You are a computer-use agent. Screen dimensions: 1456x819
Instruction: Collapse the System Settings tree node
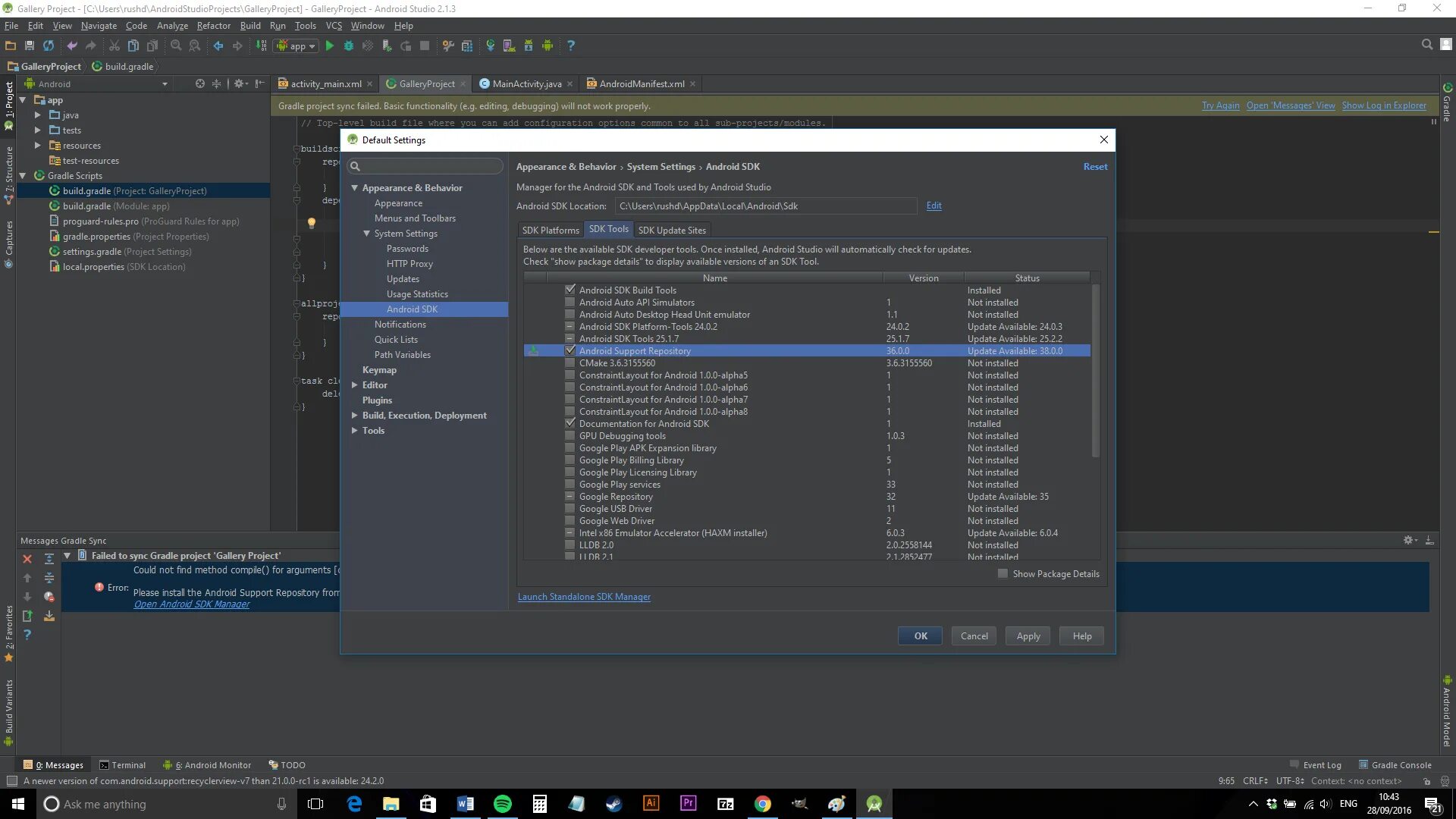point(366,234)
